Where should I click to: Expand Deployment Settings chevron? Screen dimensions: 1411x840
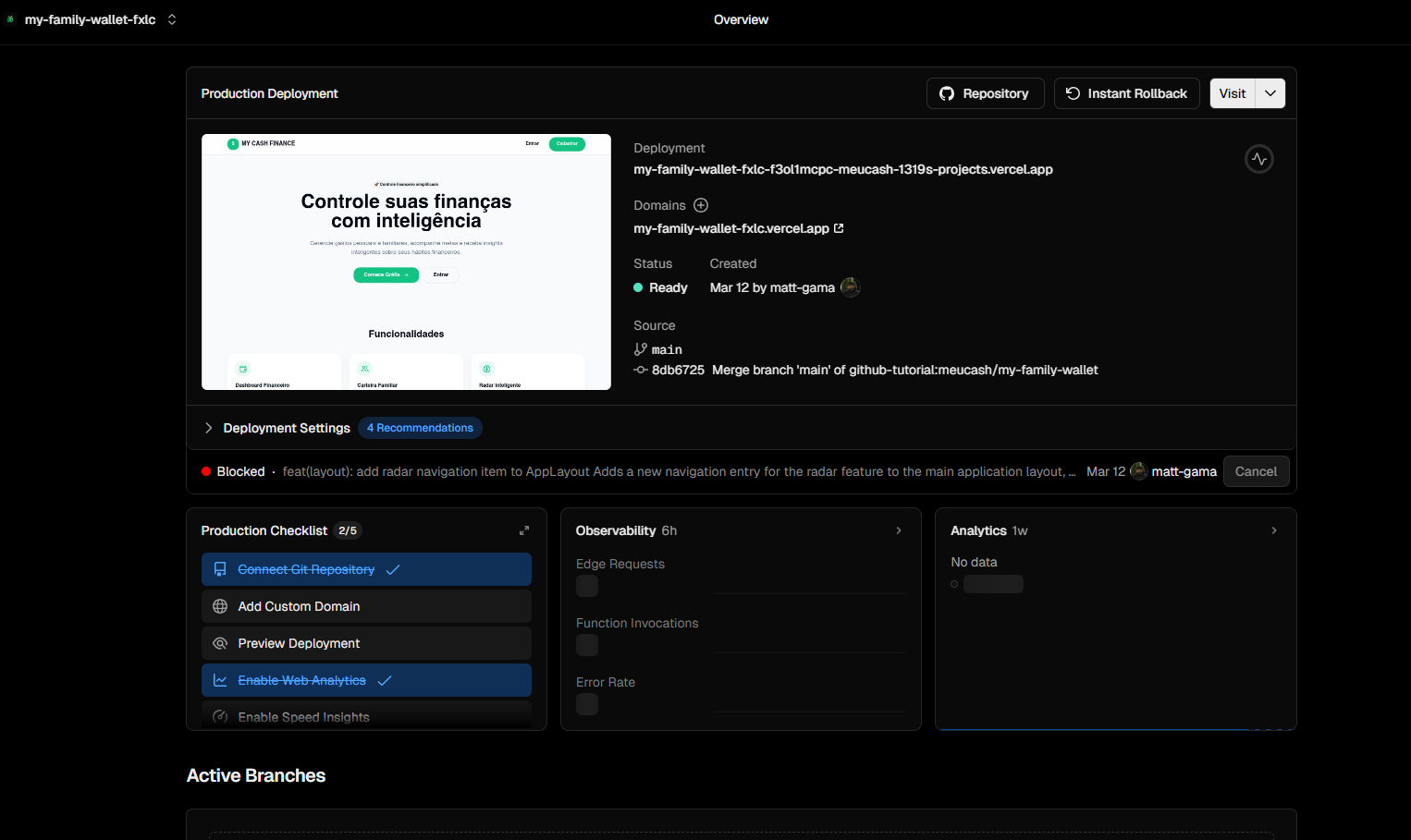tap(209, 428)
